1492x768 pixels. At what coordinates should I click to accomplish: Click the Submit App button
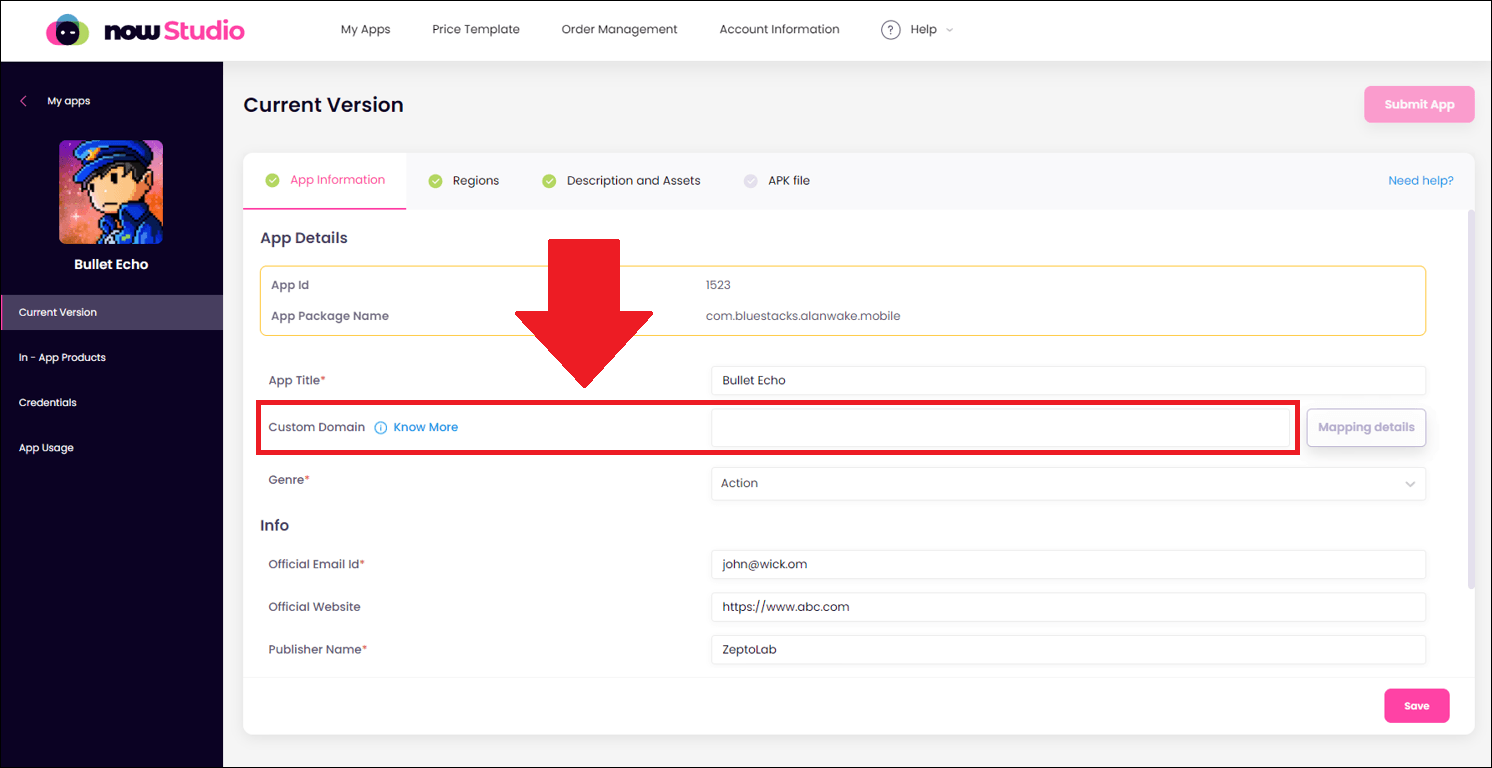pyautogui.click(x=1419, y=104)
